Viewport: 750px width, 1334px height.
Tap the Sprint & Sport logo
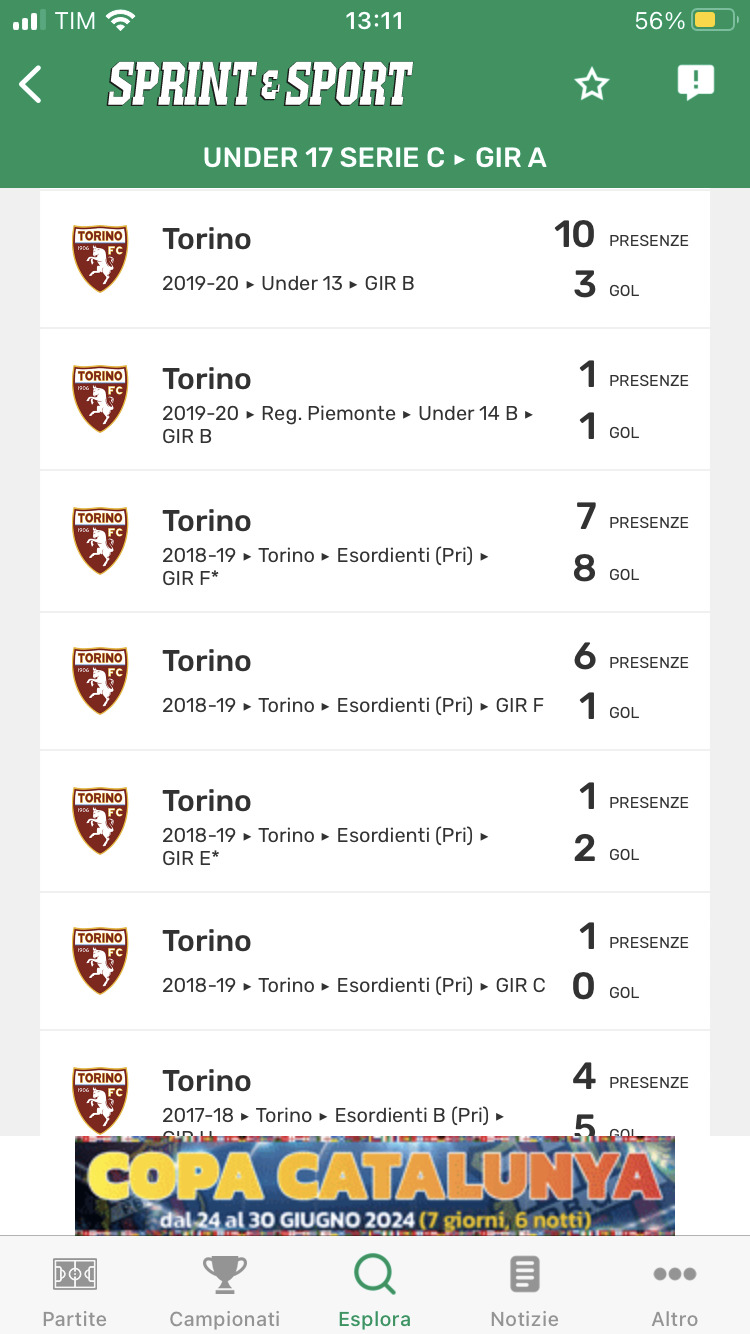260,85
